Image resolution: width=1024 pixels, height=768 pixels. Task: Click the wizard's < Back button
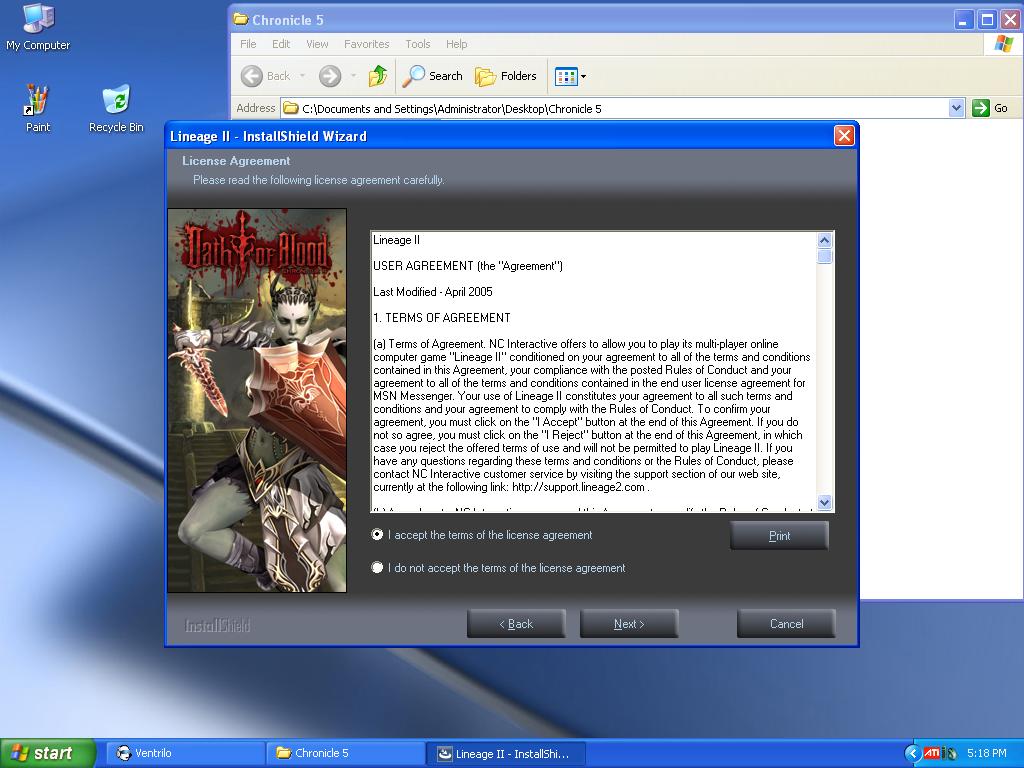(x=516, y=624)
